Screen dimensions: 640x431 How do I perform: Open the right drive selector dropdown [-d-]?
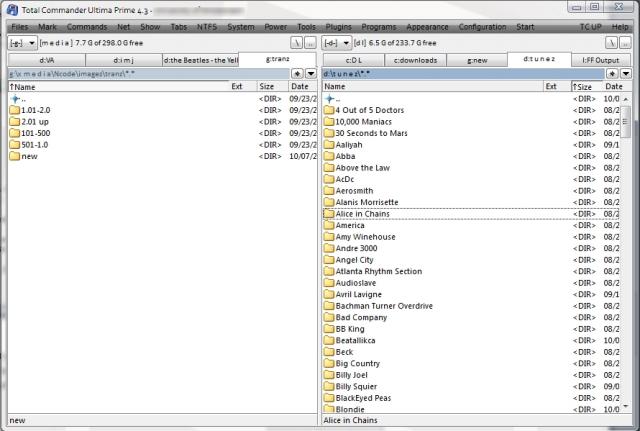[336, 43]
